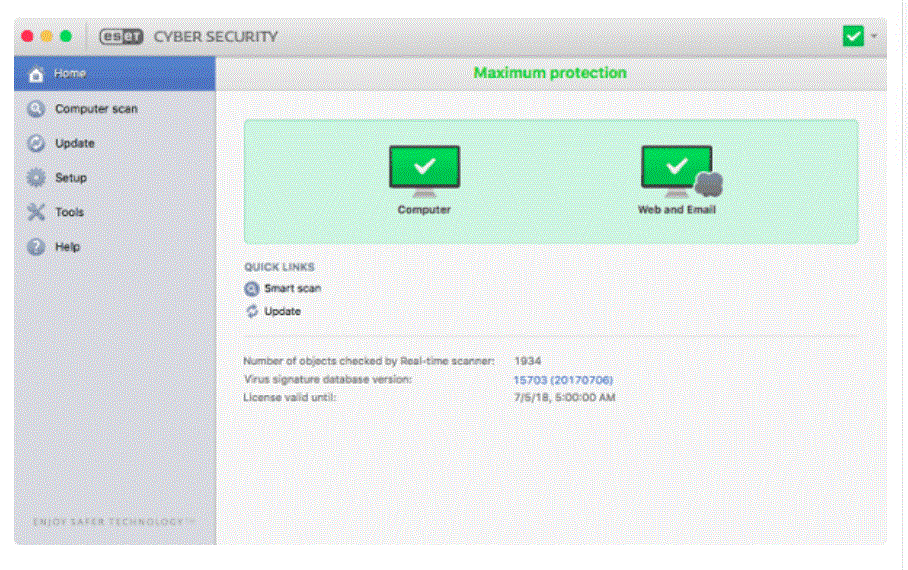Minimize the window with yellow button

coord(47,36)
